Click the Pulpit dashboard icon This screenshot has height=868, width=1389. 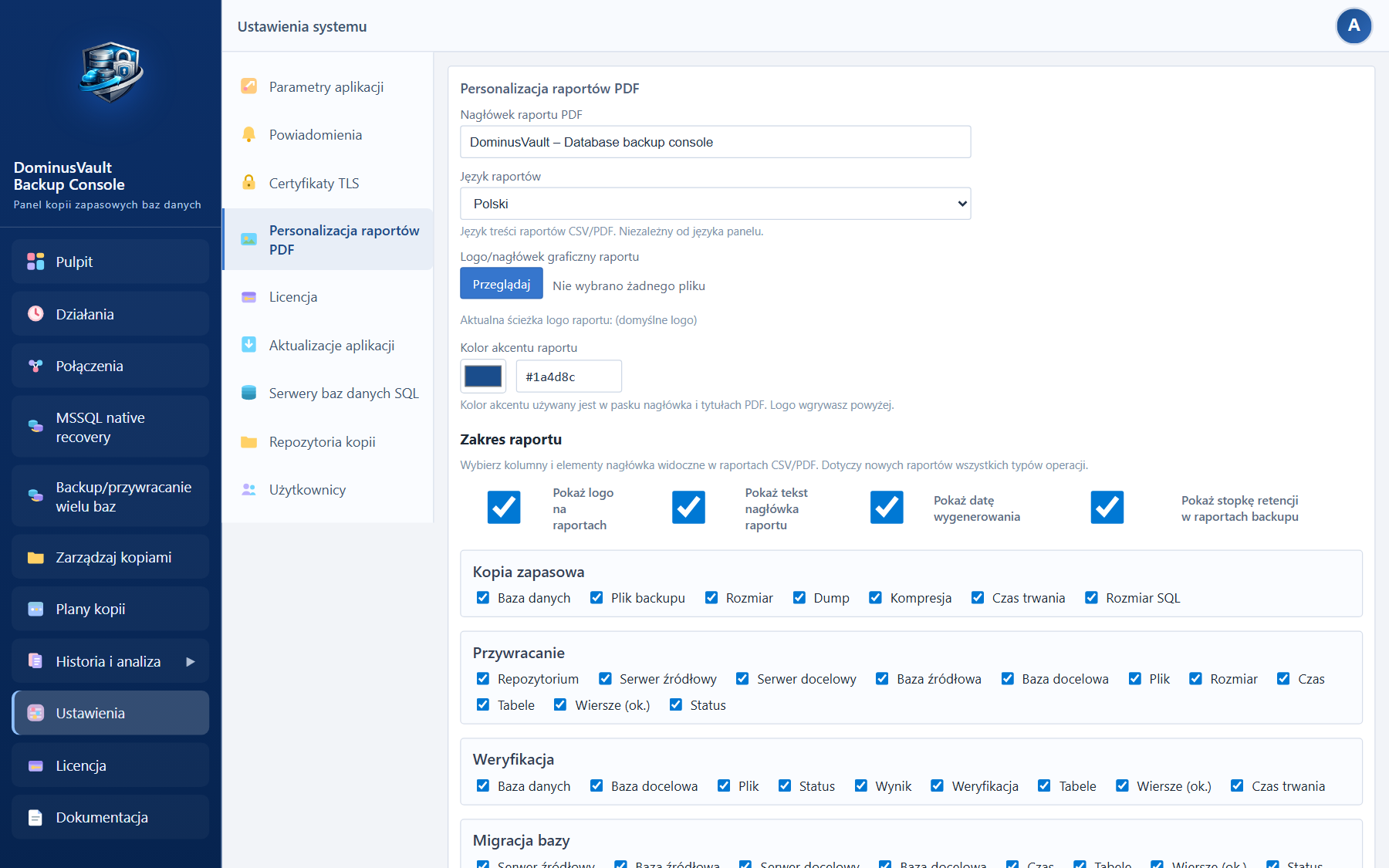click(x=35, y=262)
